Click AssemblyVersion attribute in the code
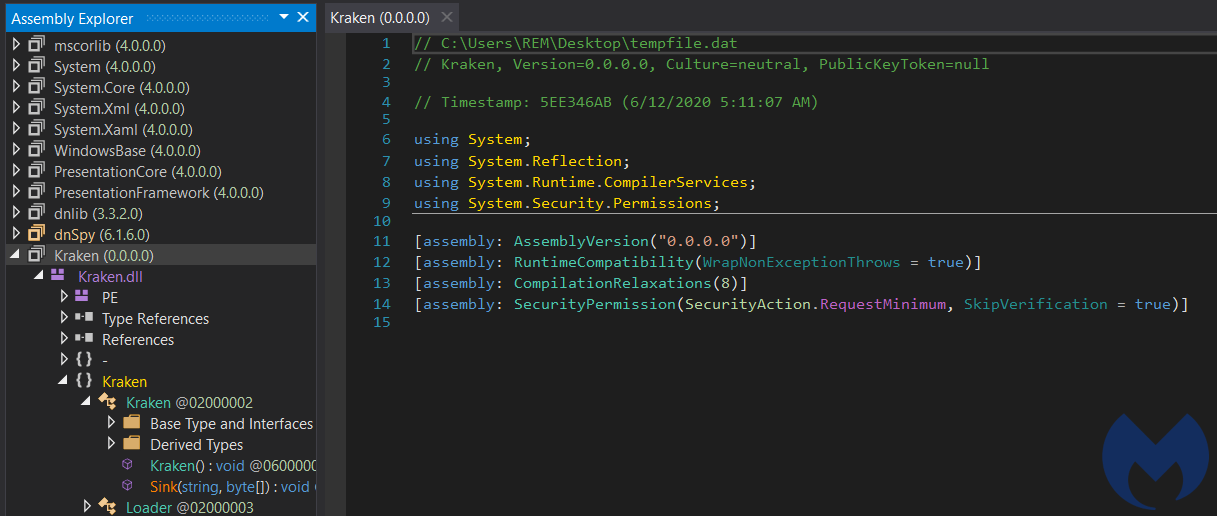The width and height of the screenshot is (1217, 516). (581, 241)
